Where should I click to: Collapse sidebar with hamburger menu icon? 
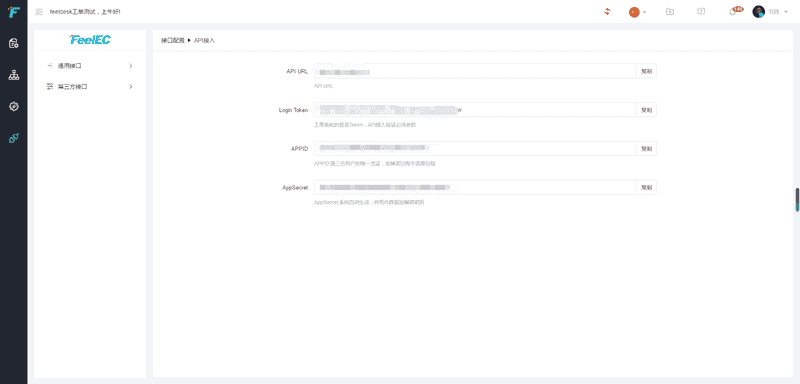tap(39, 12)
